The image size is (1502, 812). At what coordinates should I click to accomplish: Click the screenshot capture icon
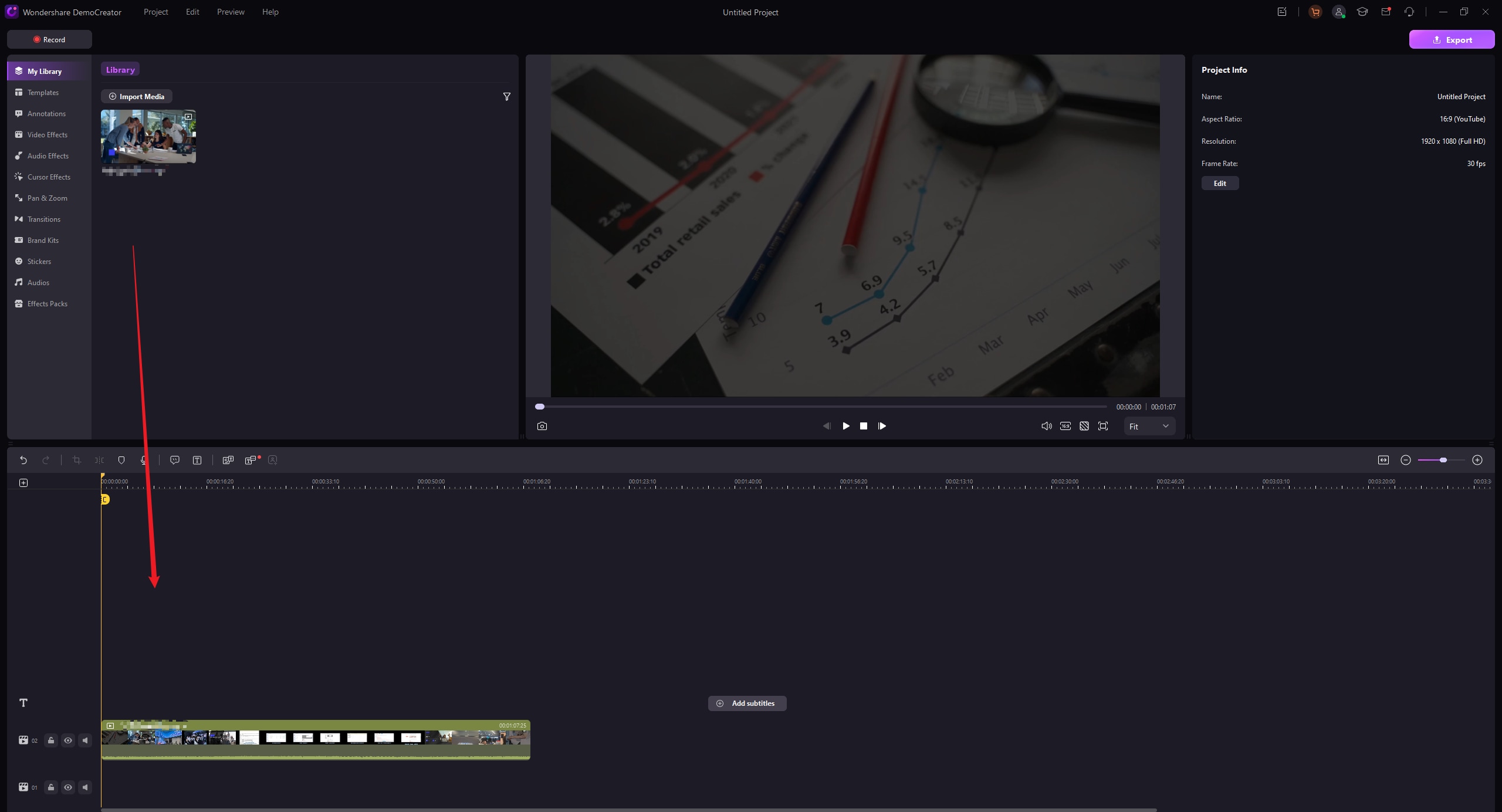[x=542, y=426]
